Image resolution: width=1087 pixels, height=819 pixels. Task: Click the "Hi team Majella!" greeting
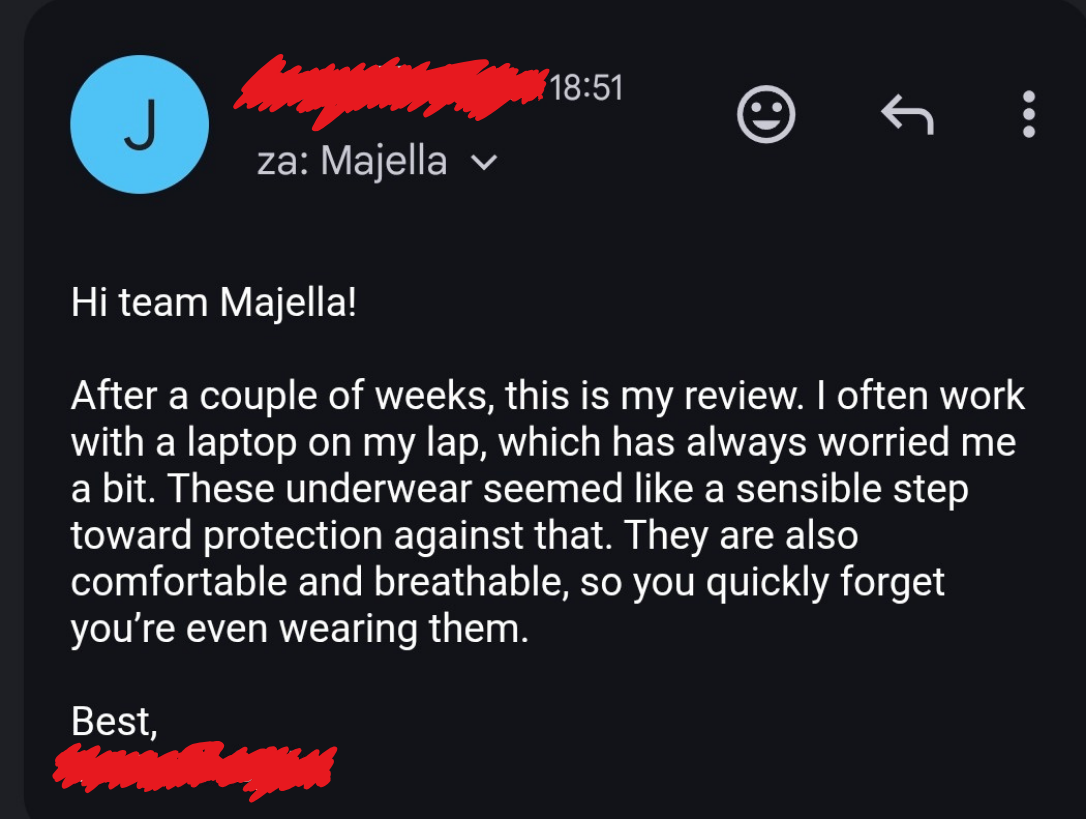tap(213, 302)
